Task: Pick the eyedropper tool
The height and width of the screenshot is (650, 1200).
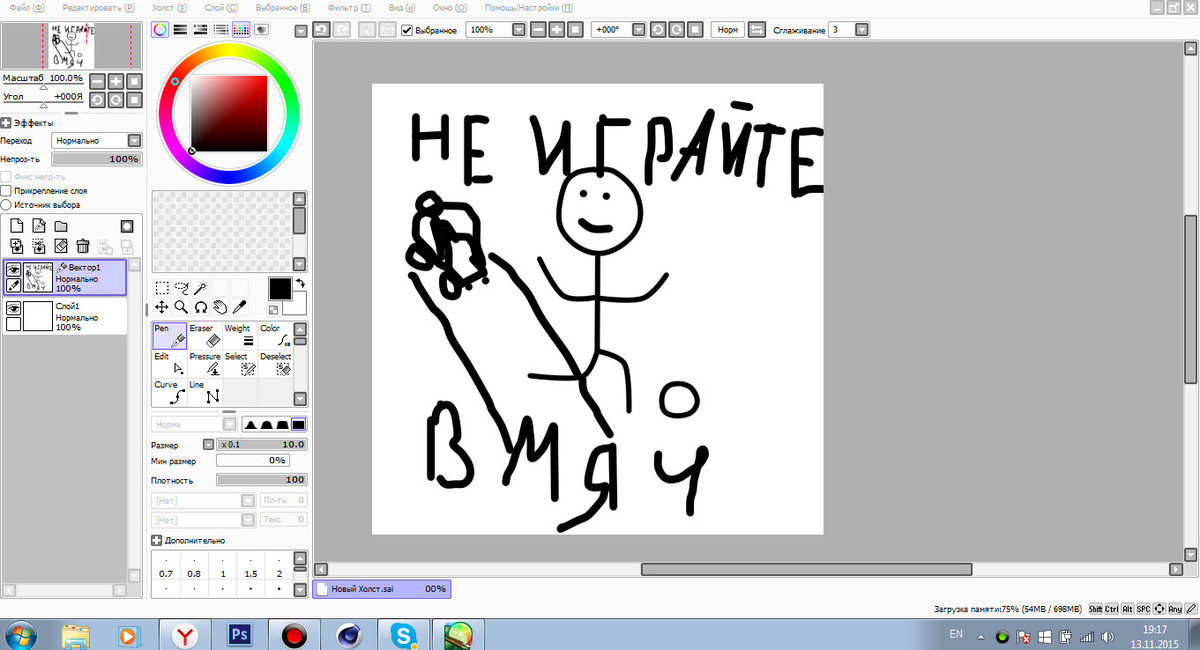Action: point(239,307)
